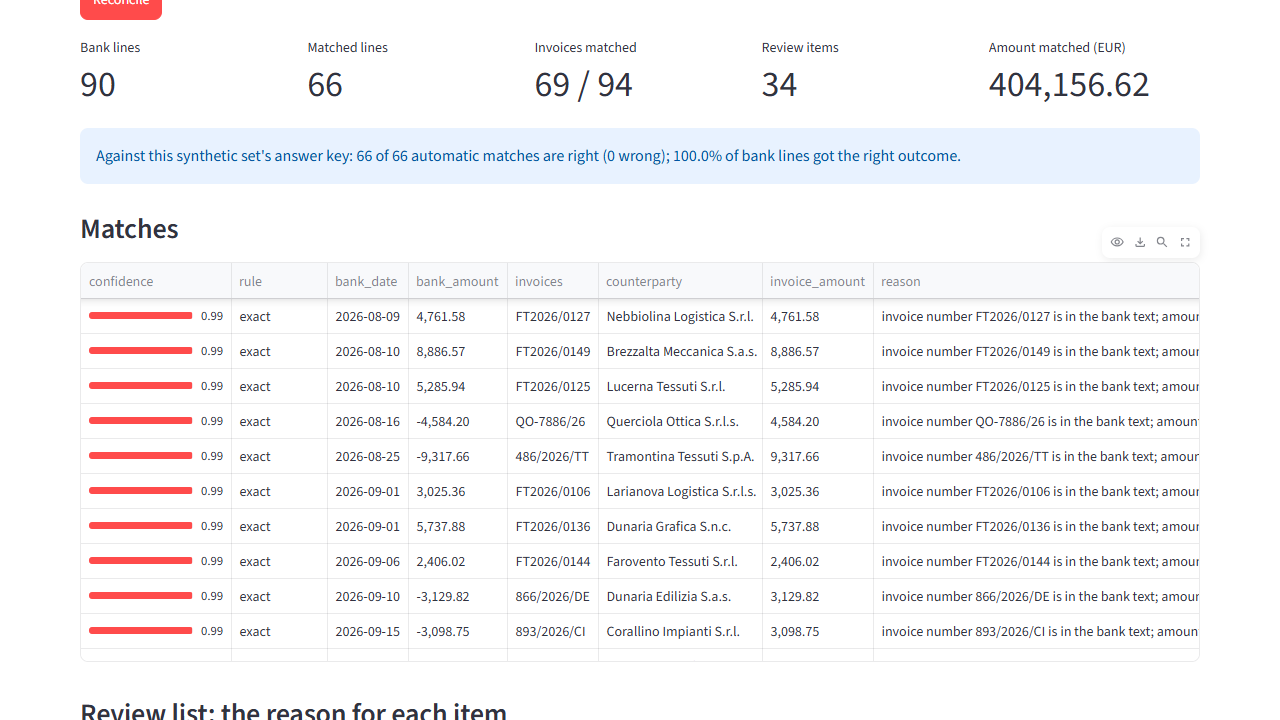Screen dimensions: 1280x720
Task: Sort by the counterparty column header
Action: (680, 281)
